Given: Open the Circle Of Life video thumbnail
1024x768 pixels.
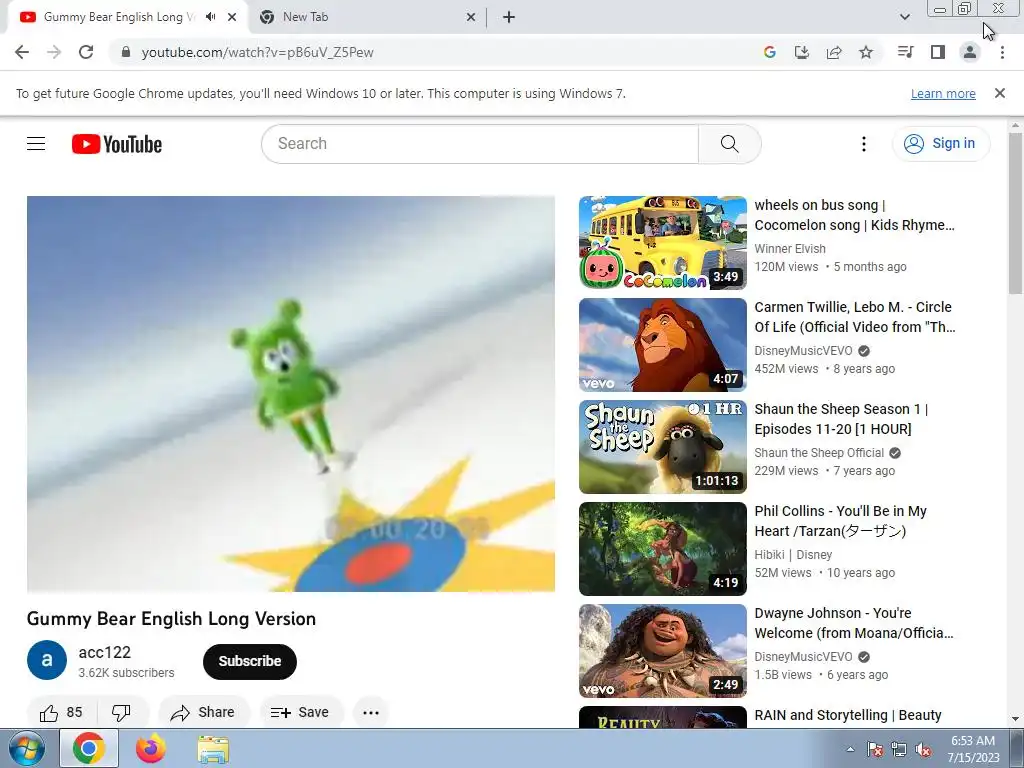Looking at the screenshot, I should pyautogui.click(x=663, y=345).
